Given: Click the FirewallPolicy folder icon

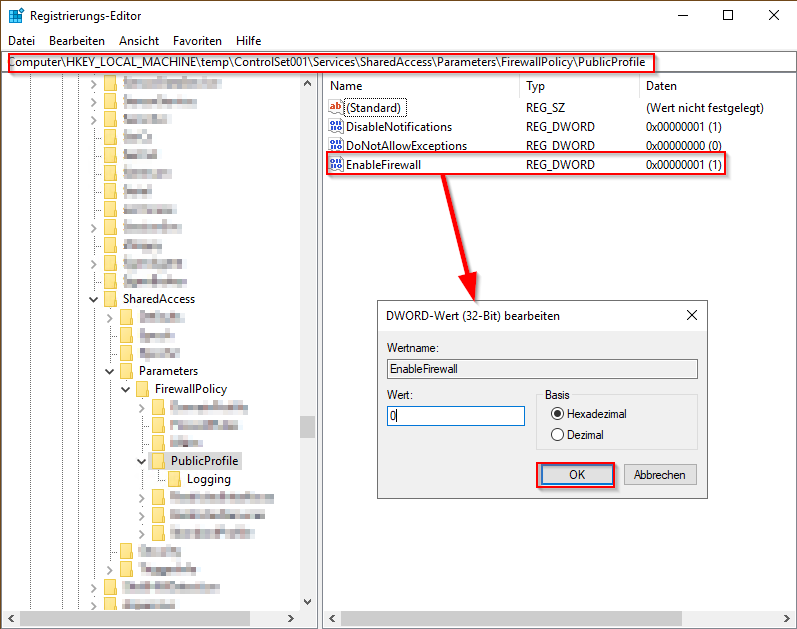Looking at the screenshot, I should click(143, 389).
